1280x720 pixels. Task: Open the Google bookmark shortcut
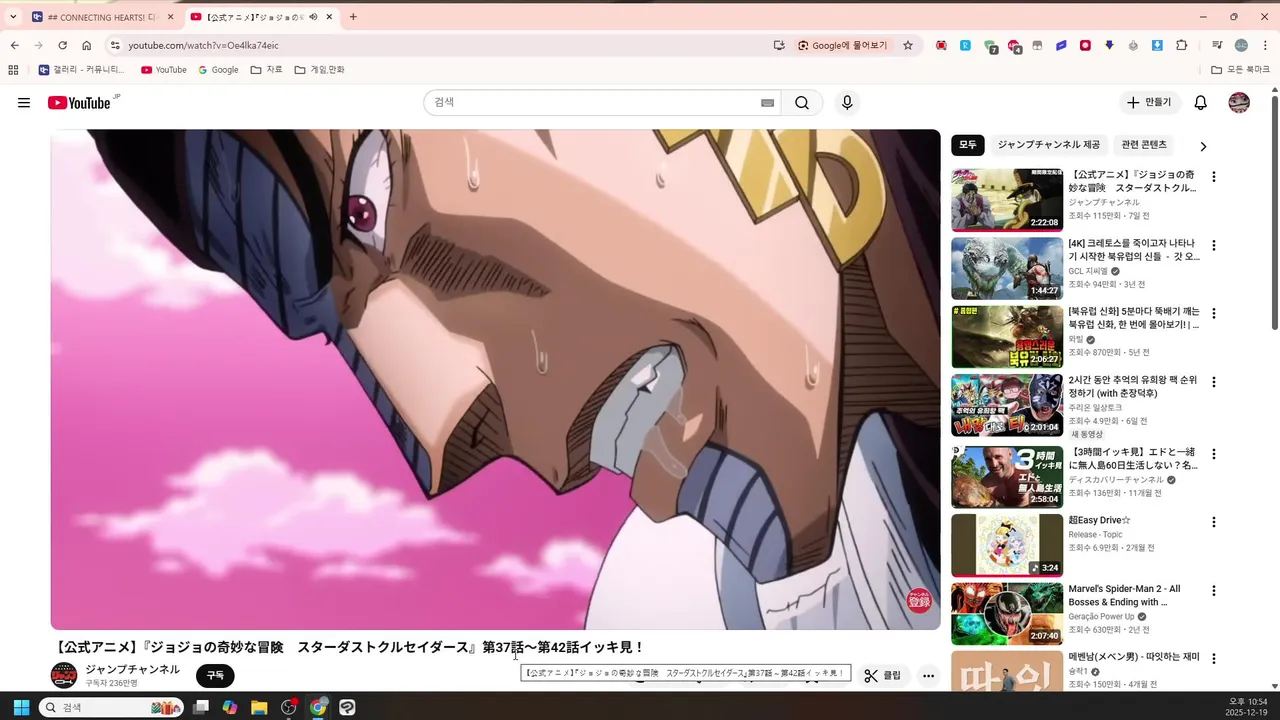218,70
